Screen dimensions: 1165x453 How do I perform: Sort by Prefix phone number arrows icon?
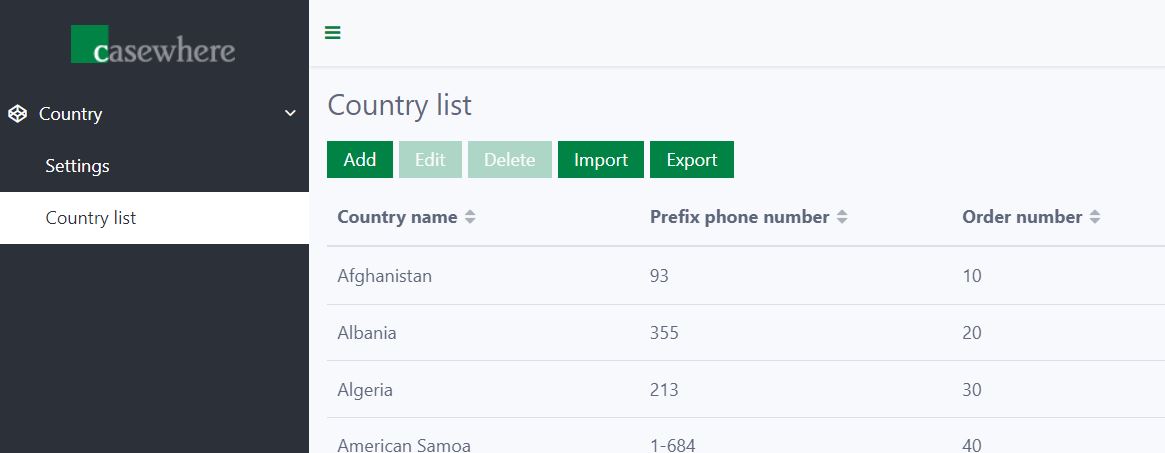pos(842,217)
